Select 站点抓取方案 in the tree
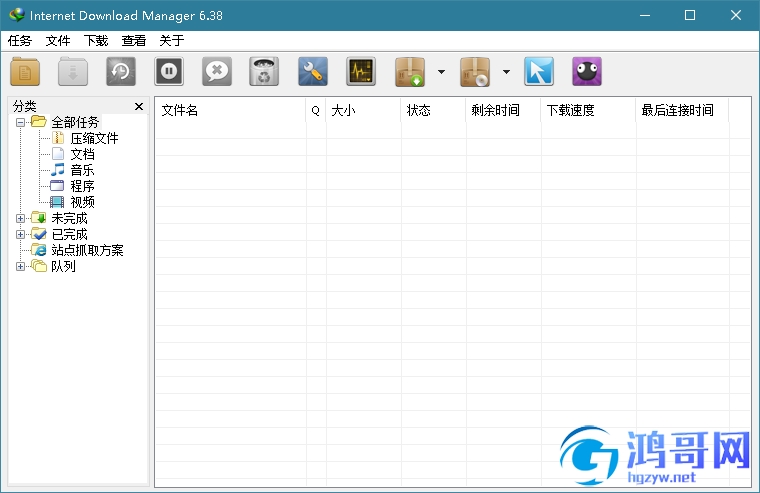 tap(87, 250)
